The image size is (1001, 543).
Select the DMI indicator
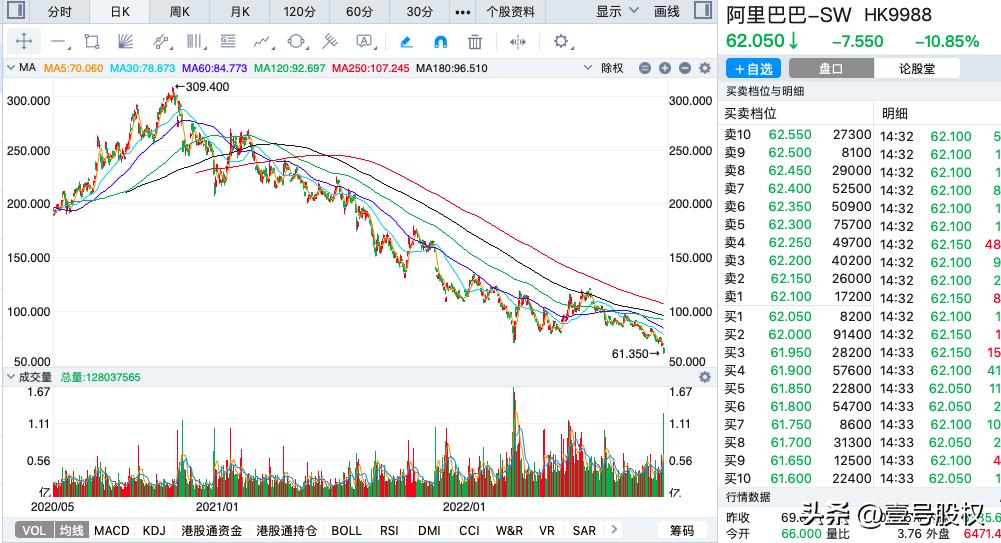coord(429,530)
